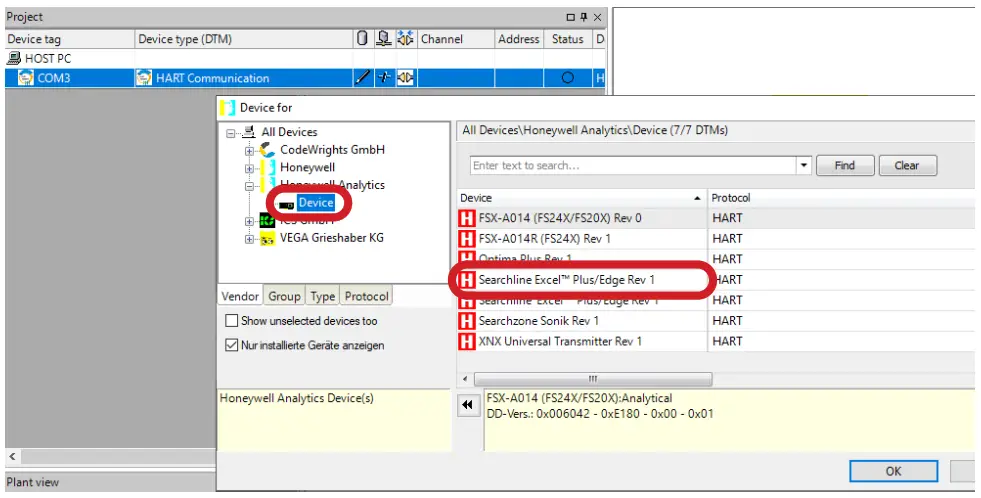Select CodeWrights GmbH in the vendor tree
The width and height of the screenshot is (981, 498).
pyautogui.click(x=332, y=150)
